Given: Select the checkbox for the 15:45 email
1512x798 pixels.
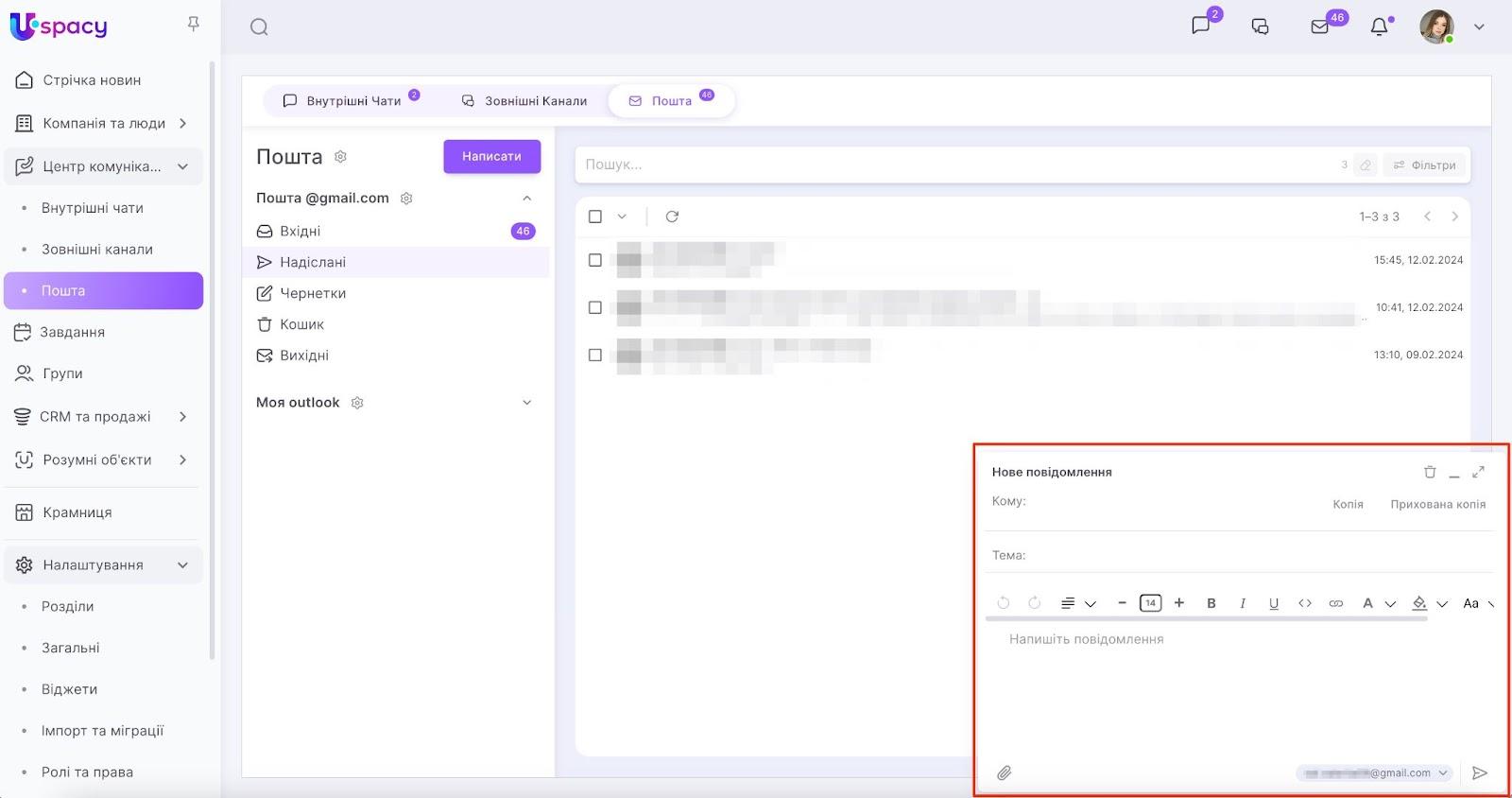Looking at the screenshot, I should (x=595, y=260).
